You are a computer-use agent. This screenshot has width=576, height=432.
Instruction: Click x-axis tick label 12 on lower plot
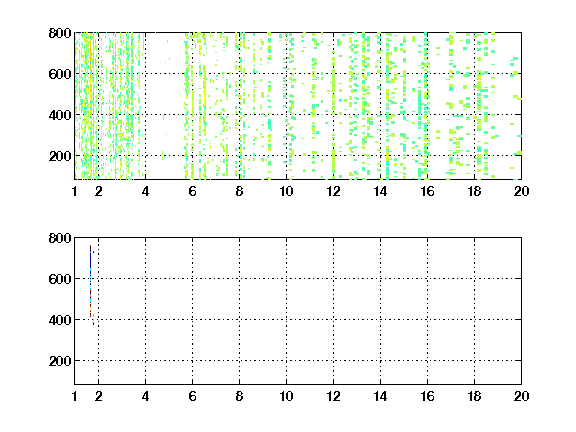coord(333,396)
